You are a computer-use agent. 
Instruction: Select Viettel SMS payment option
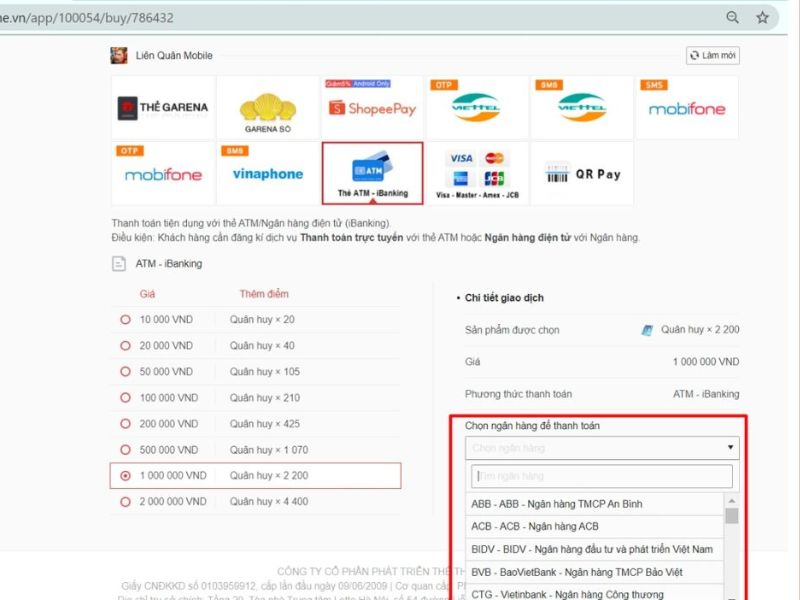tap(582, 108)
